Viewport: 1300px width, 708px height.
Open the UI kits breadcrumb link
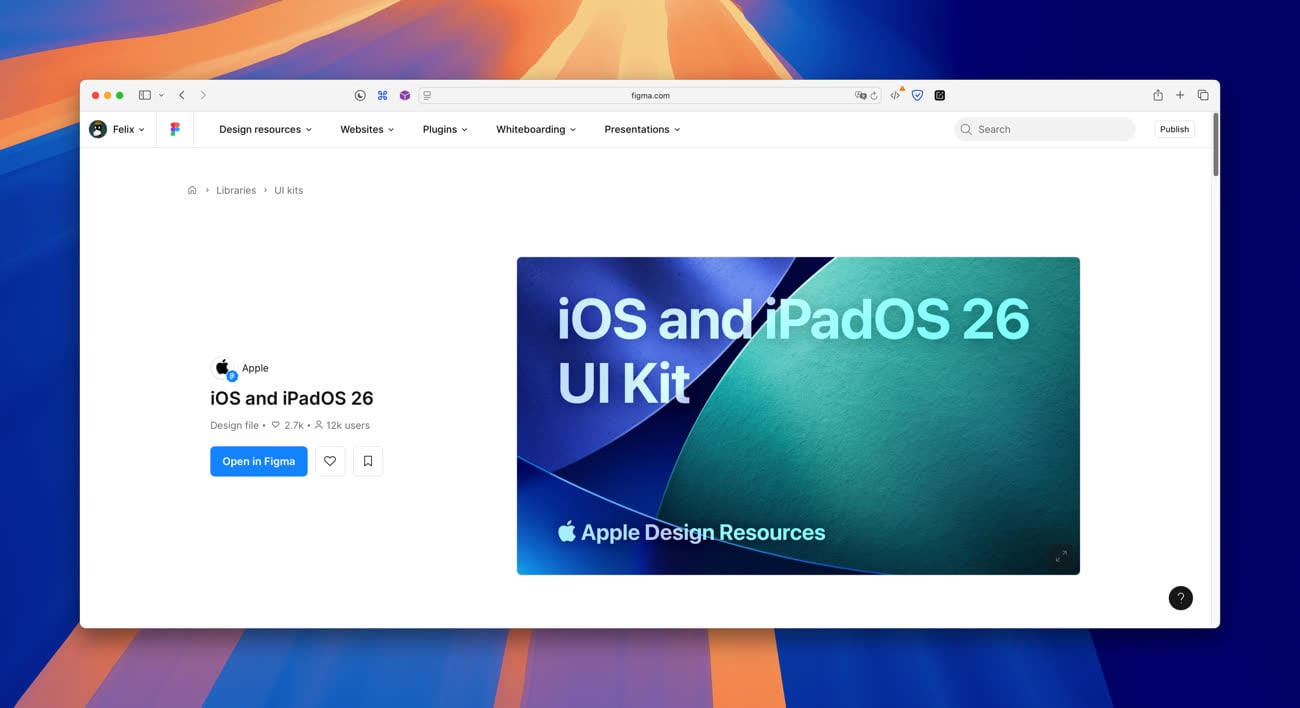click(289, 190)
